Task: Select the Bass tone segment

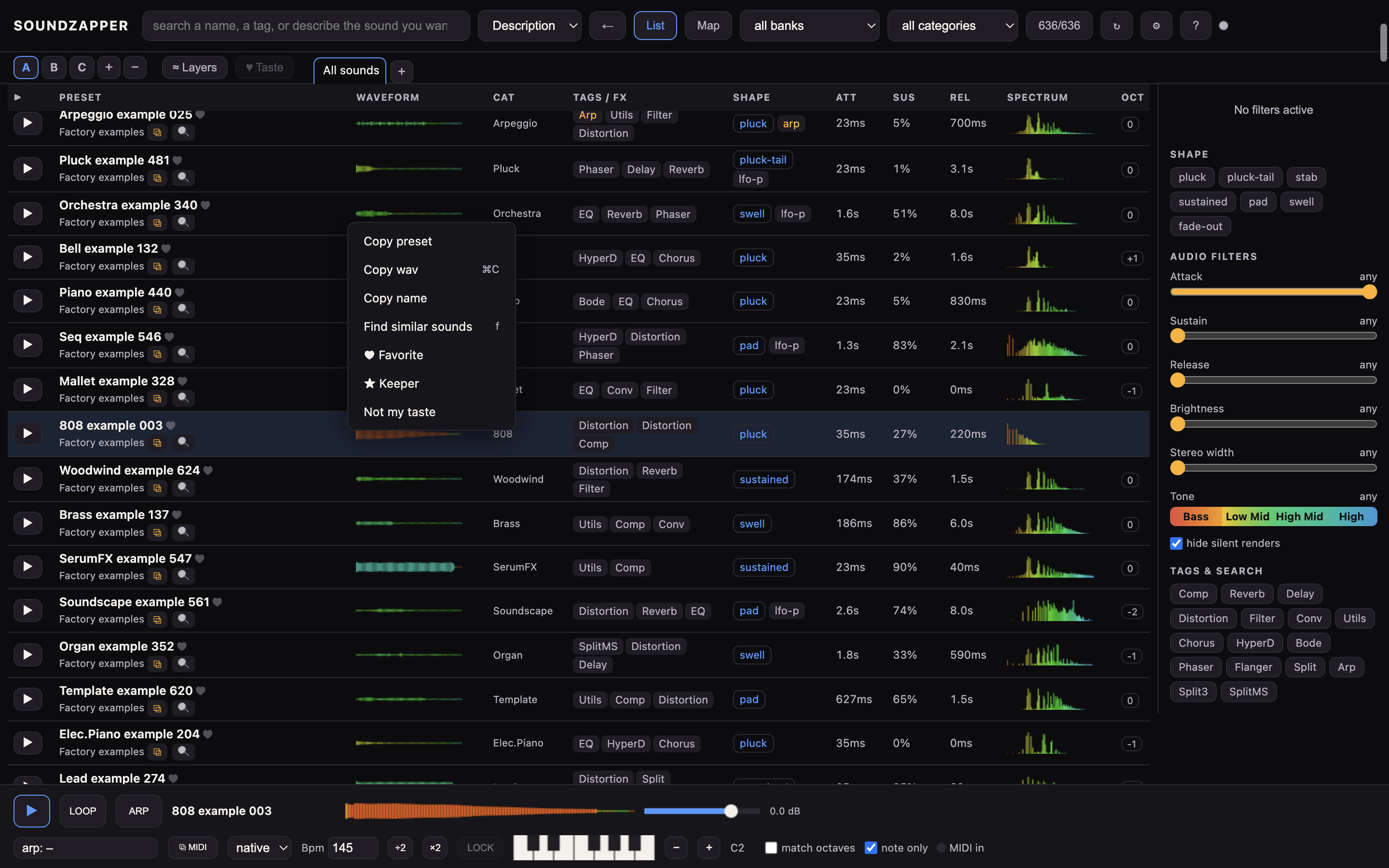Action: (1196, 516)
